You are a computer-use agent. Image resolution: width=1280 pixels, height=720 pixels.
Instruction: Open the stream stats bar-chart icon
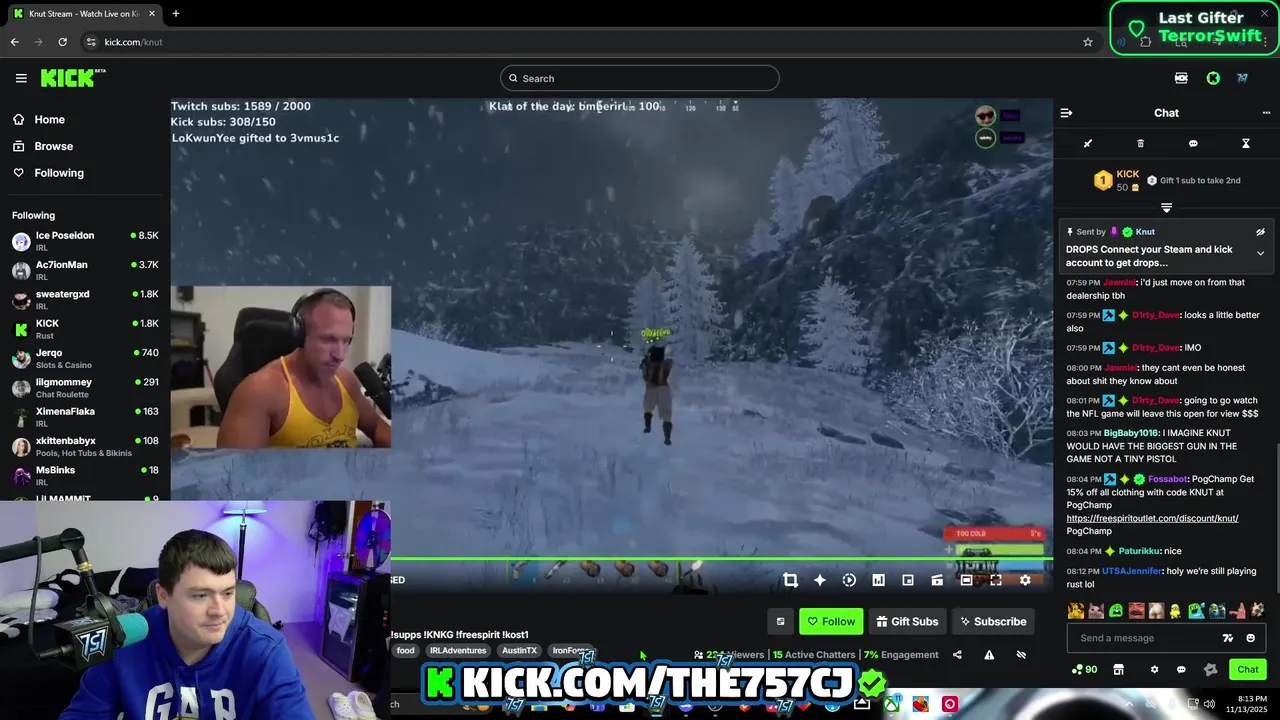(x=878, y=580)
